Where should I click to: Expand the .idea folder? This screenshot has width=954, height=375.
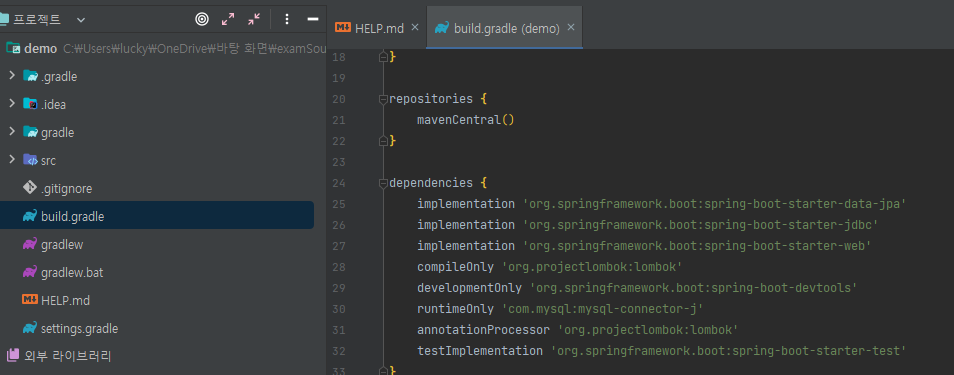coord(12,103)
